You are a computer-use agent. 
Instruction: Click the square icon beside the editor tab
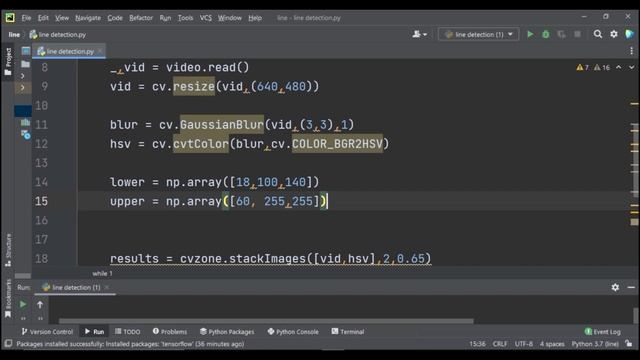pyautogui.click(x=26, y=51)
